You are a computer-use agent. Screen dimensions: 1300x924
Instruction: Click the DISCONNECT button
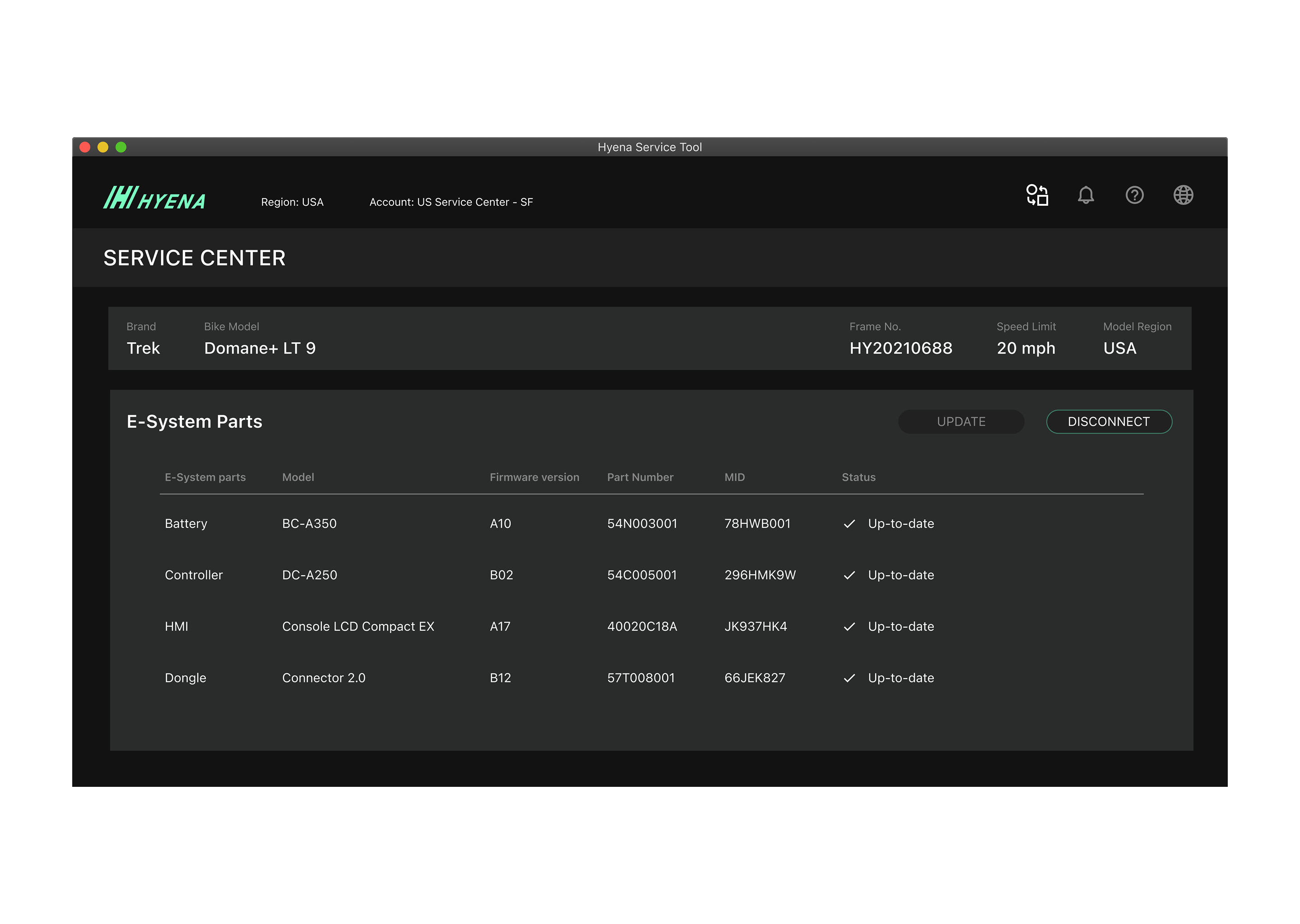click(1109, 421)
